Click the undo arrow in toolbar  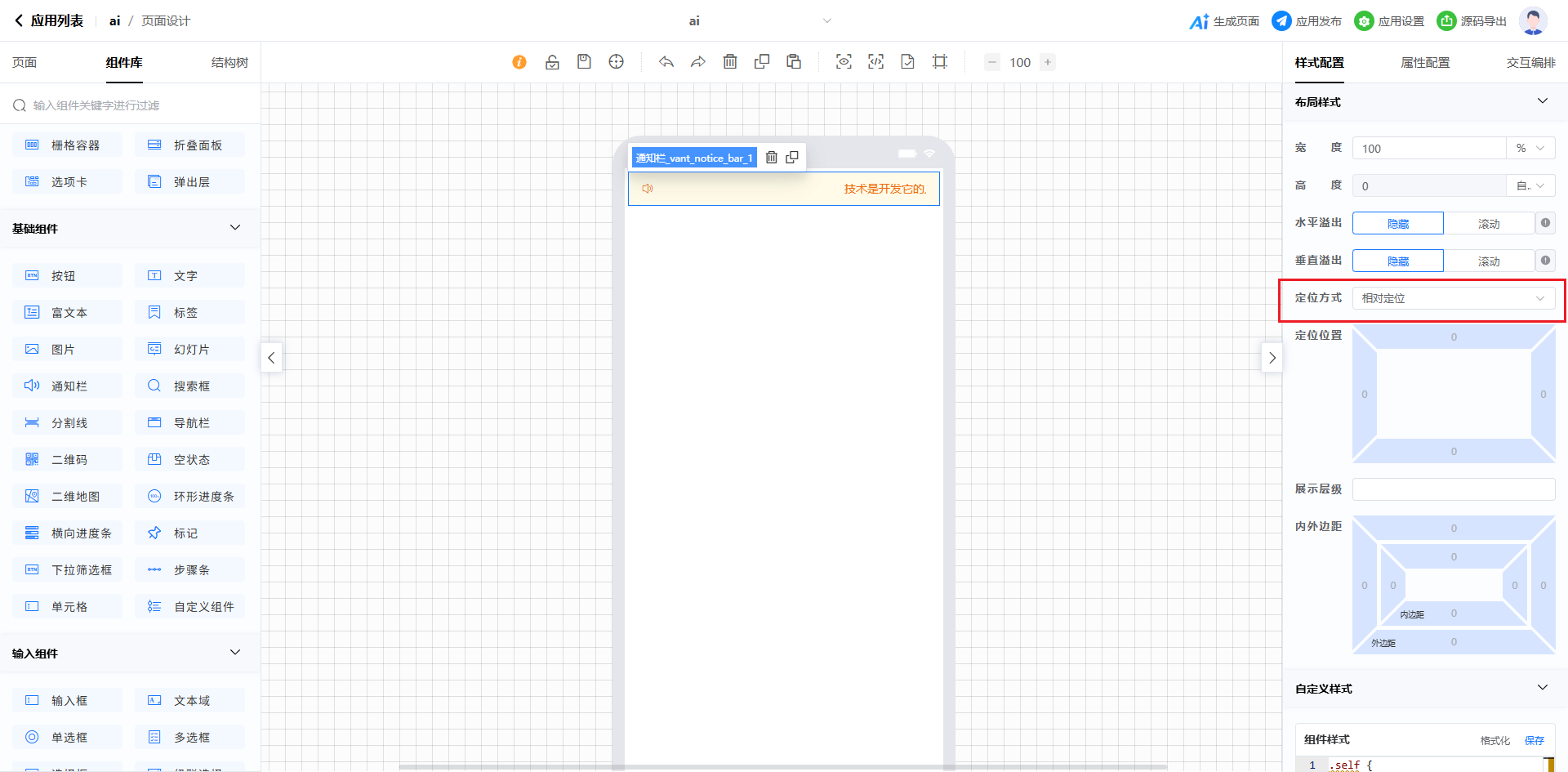[666, 62]
